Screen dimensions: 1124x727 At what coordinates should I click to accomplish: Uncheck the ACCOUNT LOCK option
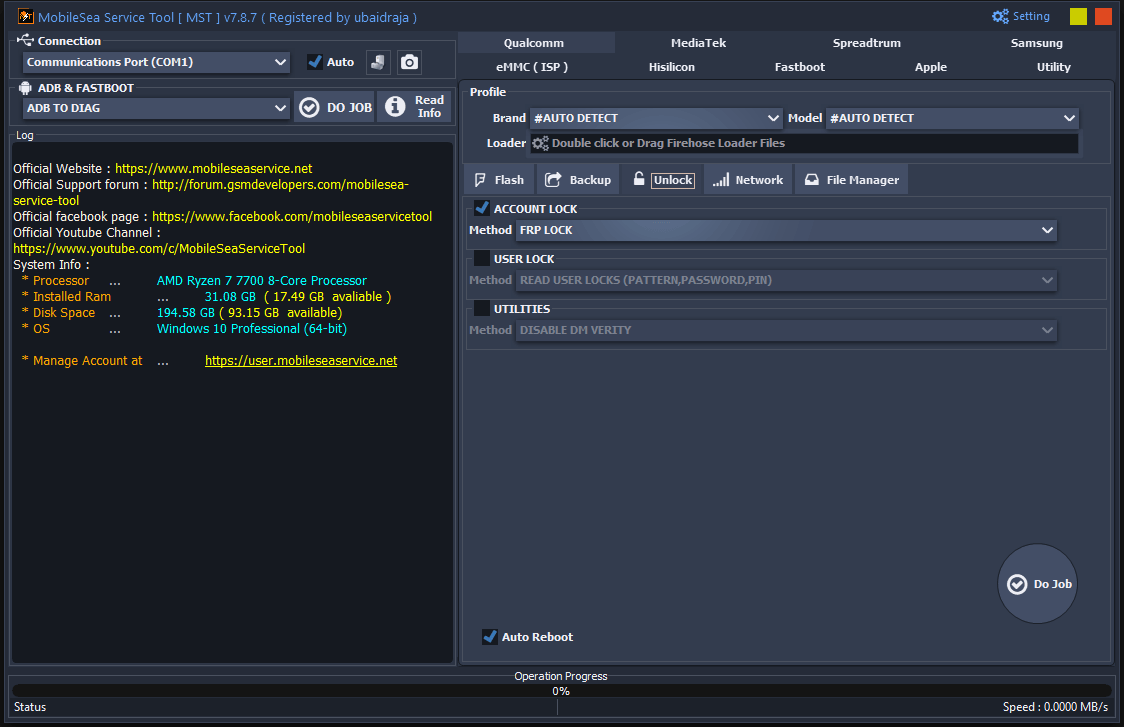[x=481, y=208]
